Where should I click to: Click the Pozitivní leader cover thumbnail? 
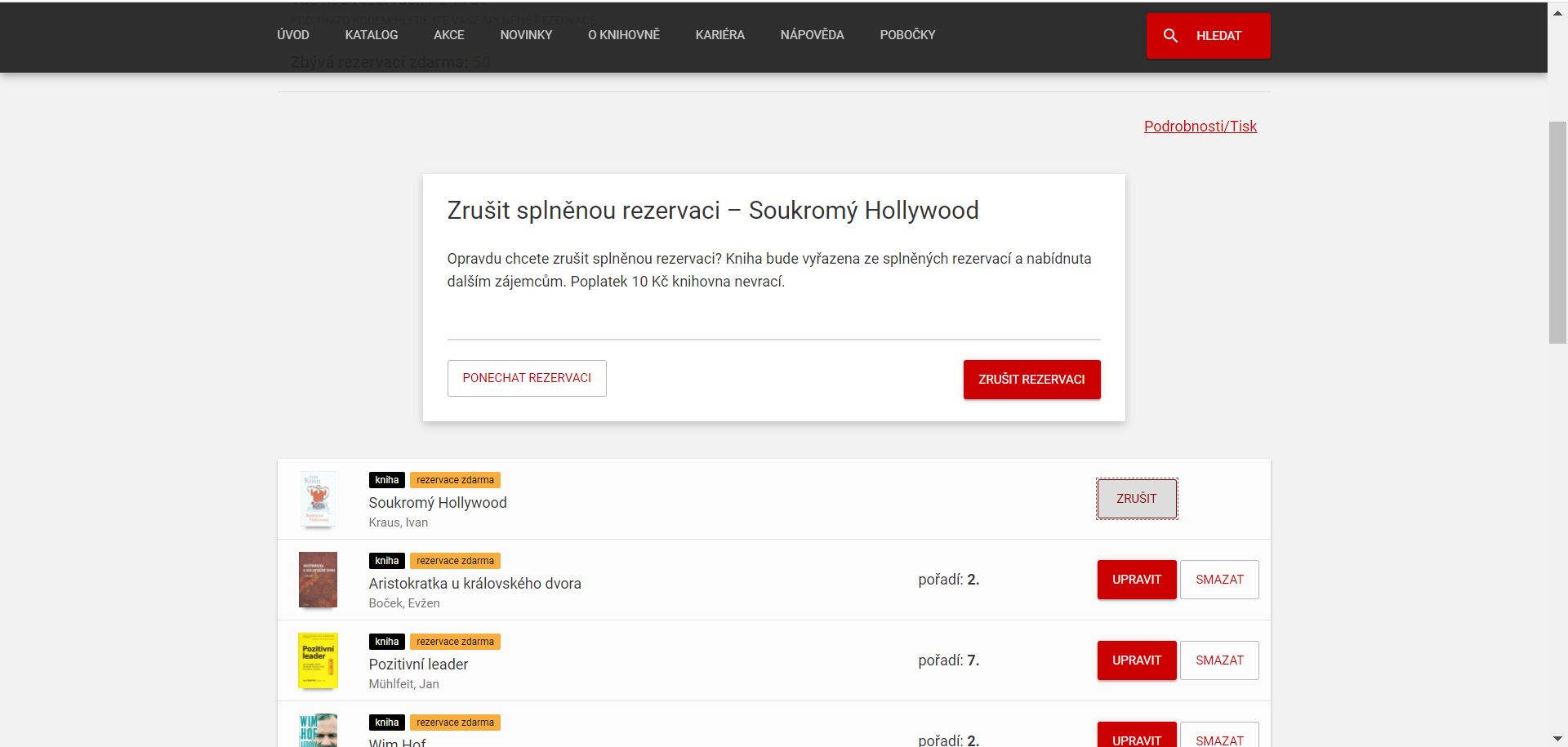click(x=318, y=660)
